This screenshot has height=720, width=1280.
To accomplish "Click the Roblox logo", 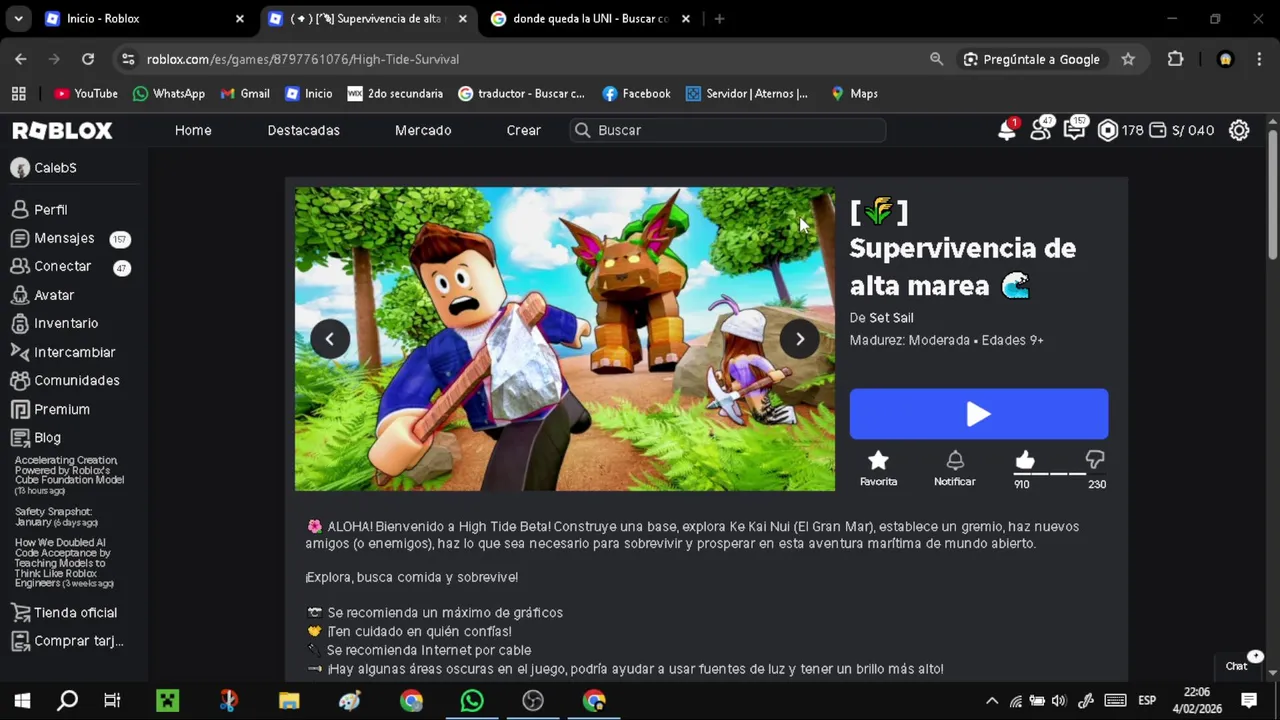I will point(62,130).
